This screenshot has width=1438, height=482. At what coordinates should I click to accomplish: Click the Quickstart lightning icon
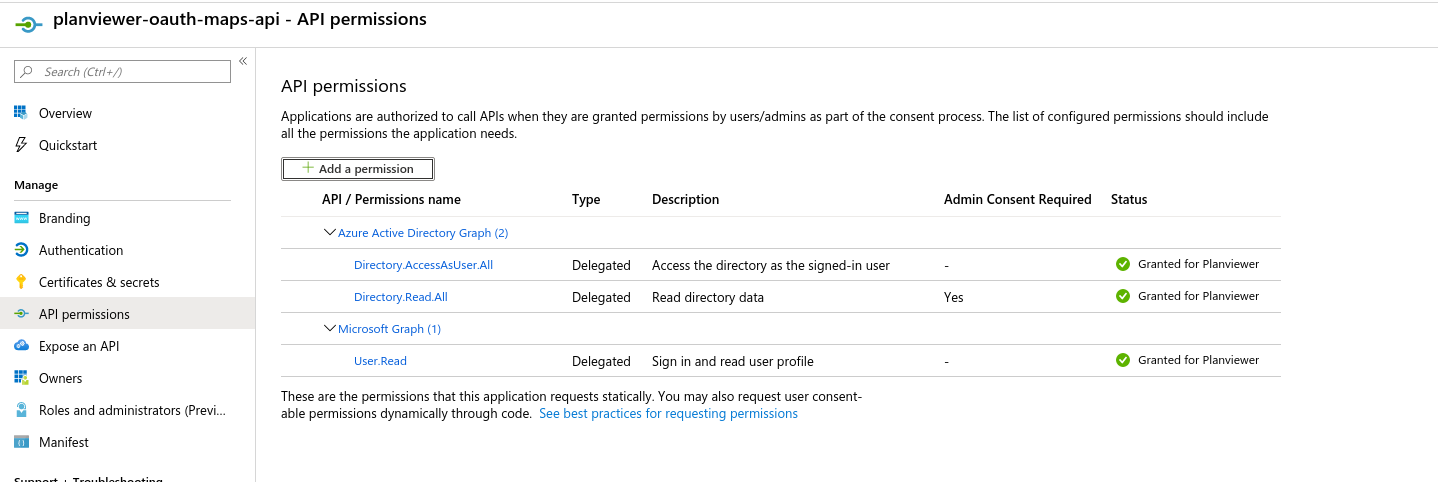[21, 145]
